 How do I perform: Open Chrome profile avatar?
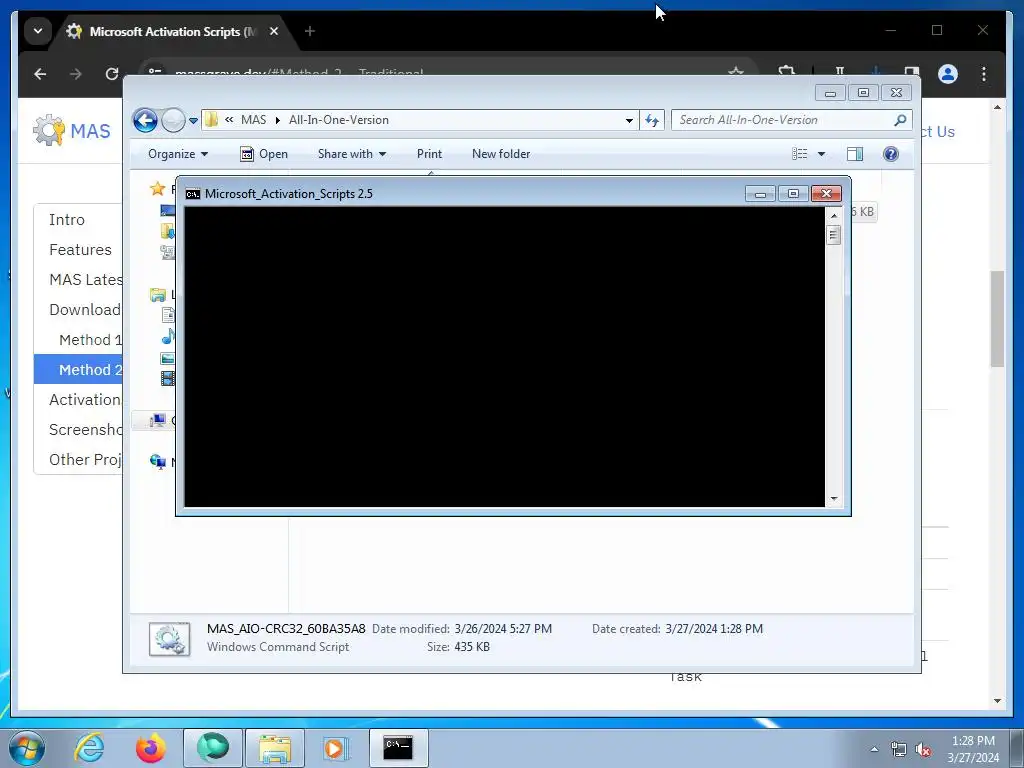click(948, 74)
